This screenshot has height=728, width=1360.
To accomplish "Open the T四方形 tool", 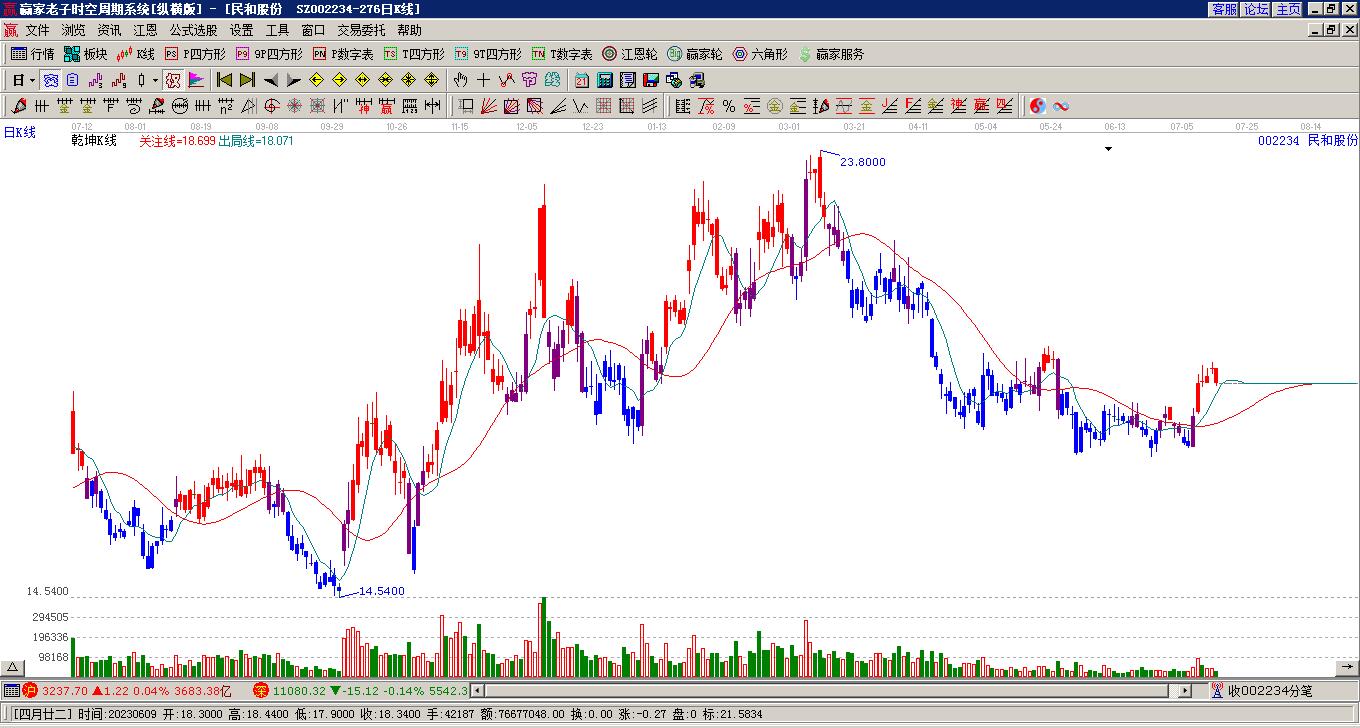I will pyautogui.click(x=414, y=54).
